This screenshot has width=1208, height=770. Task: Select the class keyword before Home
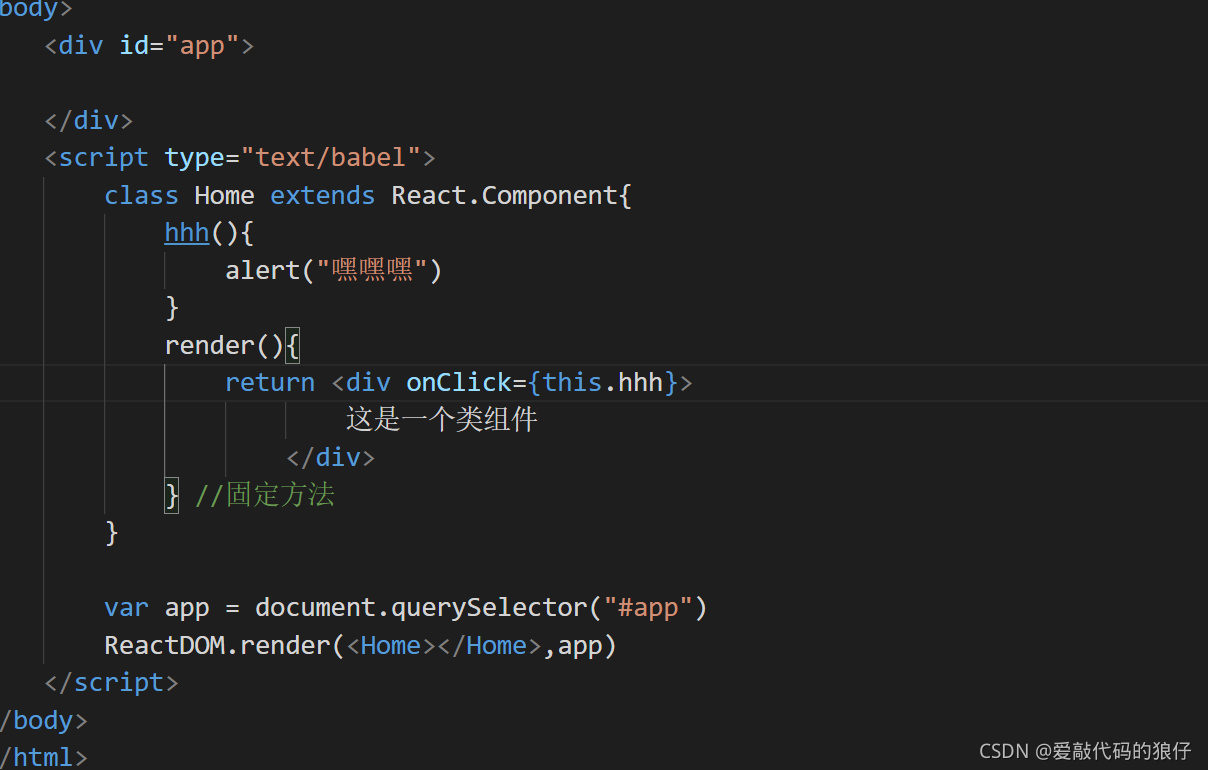tap(140, 195)
